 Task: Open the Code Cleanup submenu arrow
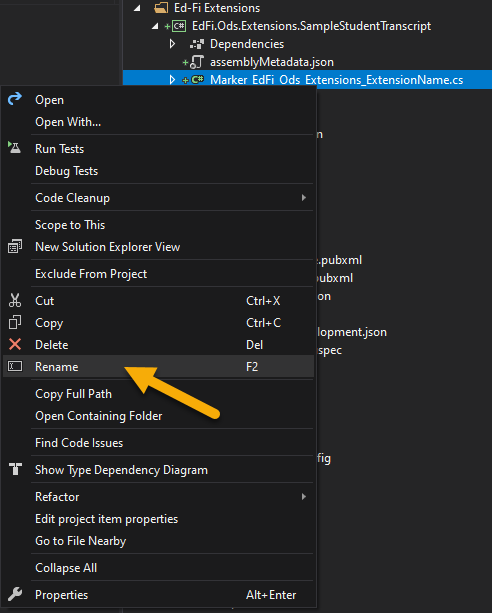pos(303,197)
